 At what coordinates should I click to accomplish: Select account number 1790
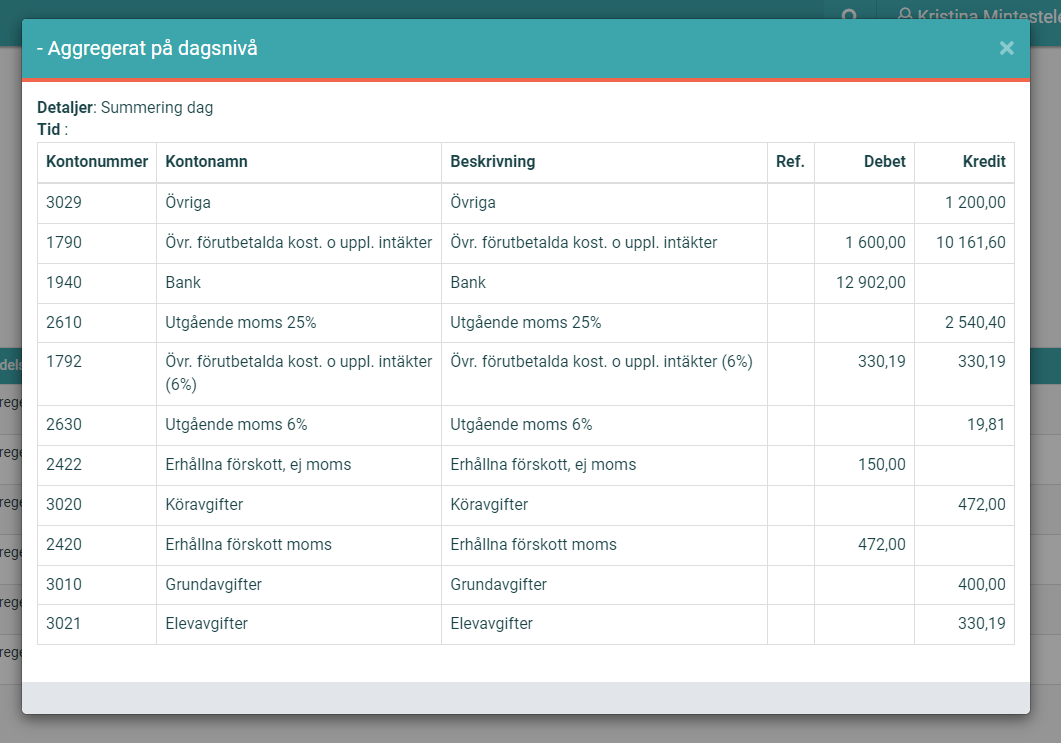click(x=64, y=242)
